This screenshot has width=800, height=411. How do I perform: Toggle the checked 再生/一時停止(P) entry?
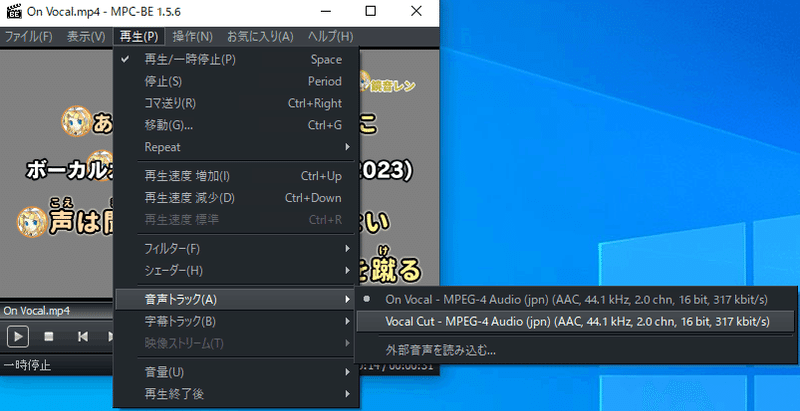(236, 60)
